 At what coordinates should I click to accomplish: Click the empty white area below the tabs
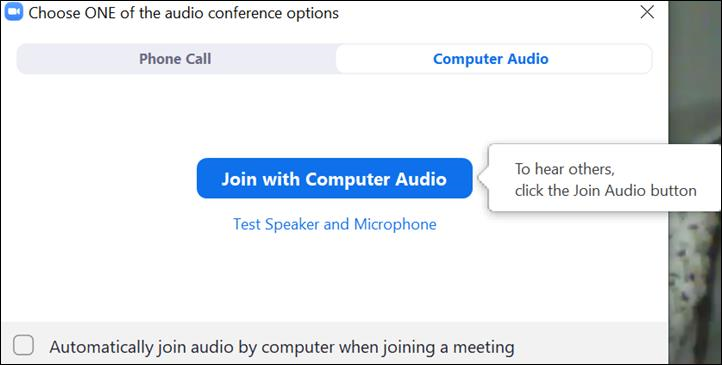click(334, 115)
